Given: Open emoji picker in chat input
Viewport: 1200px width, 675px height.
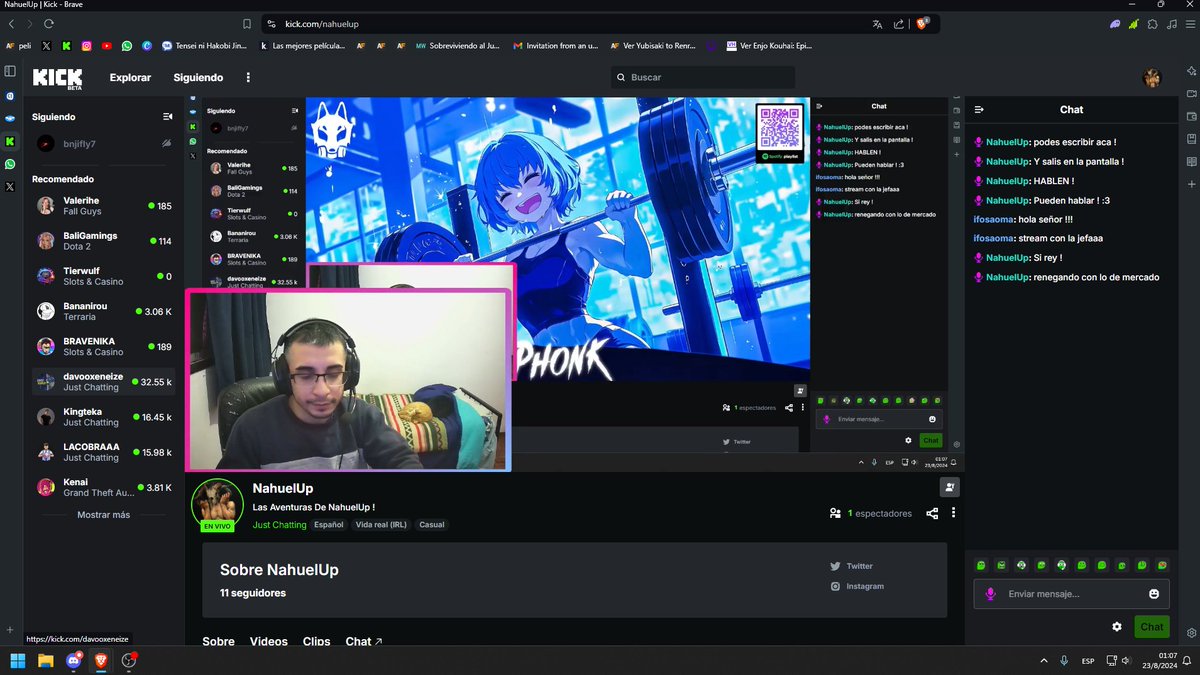Looking at the screenshot, I should click(1154, 594).
